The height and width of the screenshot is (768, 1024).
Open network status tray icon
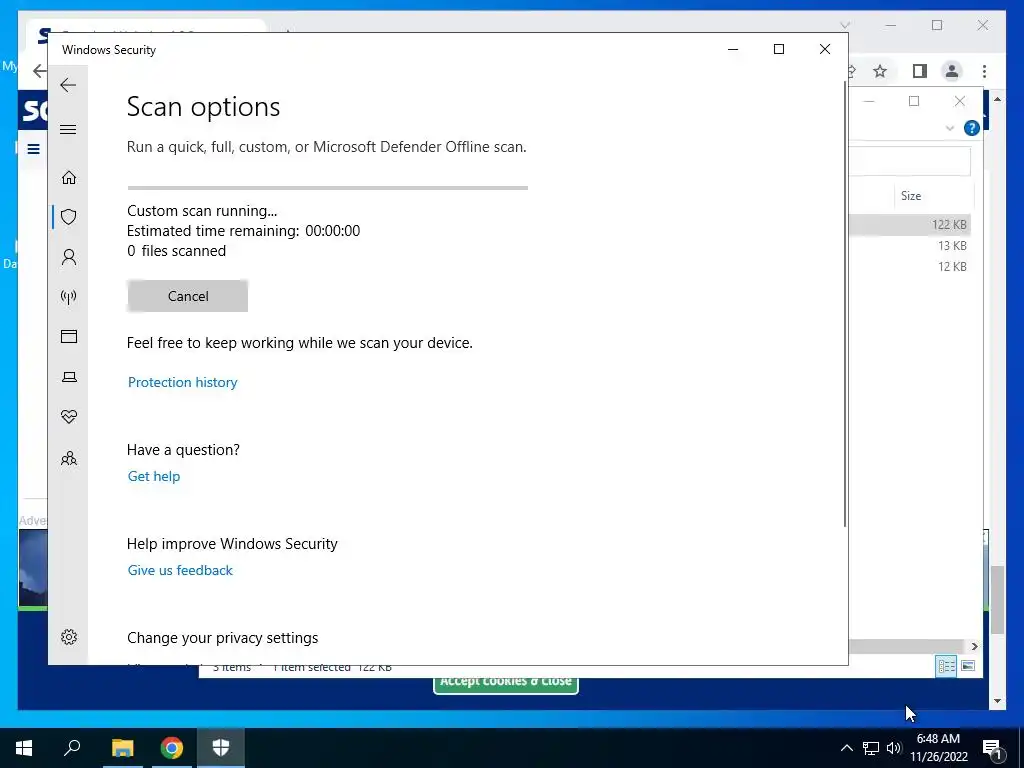871,748
